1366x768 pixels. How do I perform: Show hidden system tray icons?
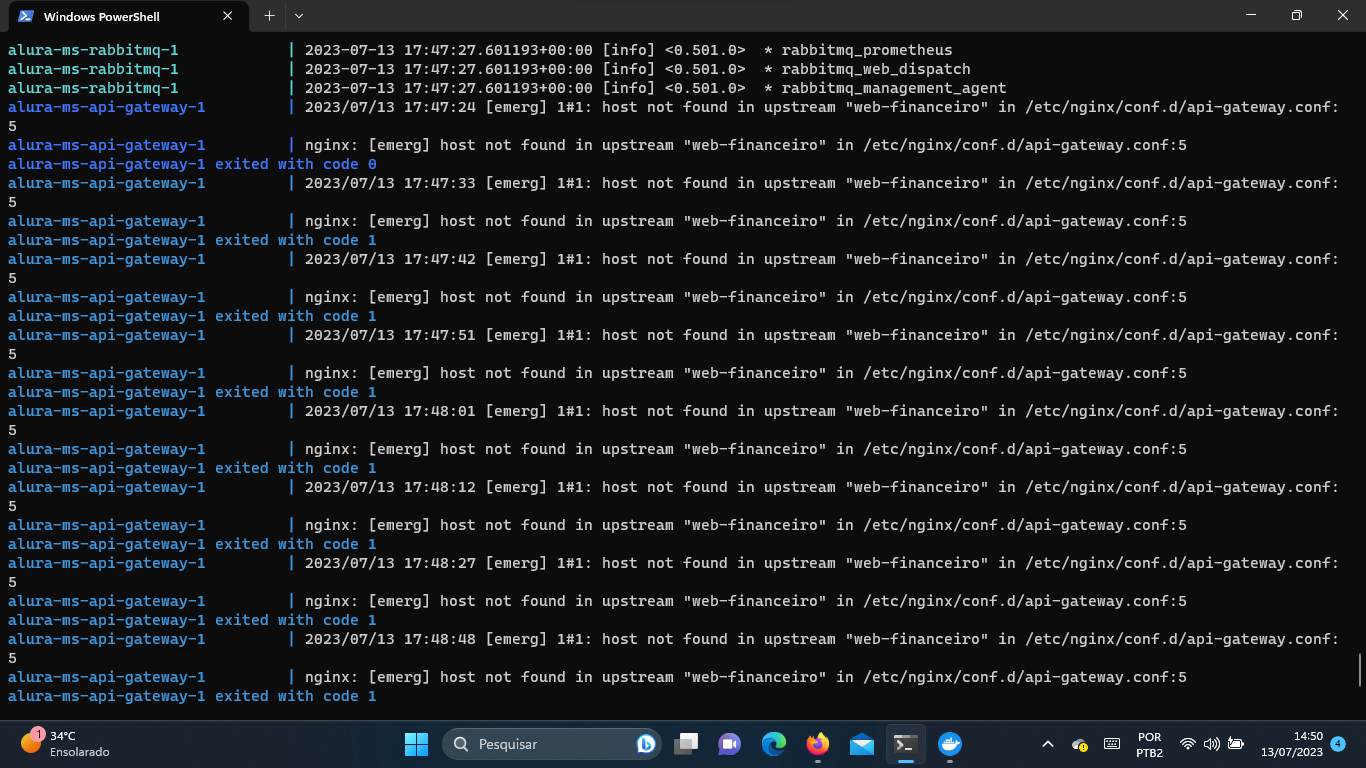pos(1048,744)
